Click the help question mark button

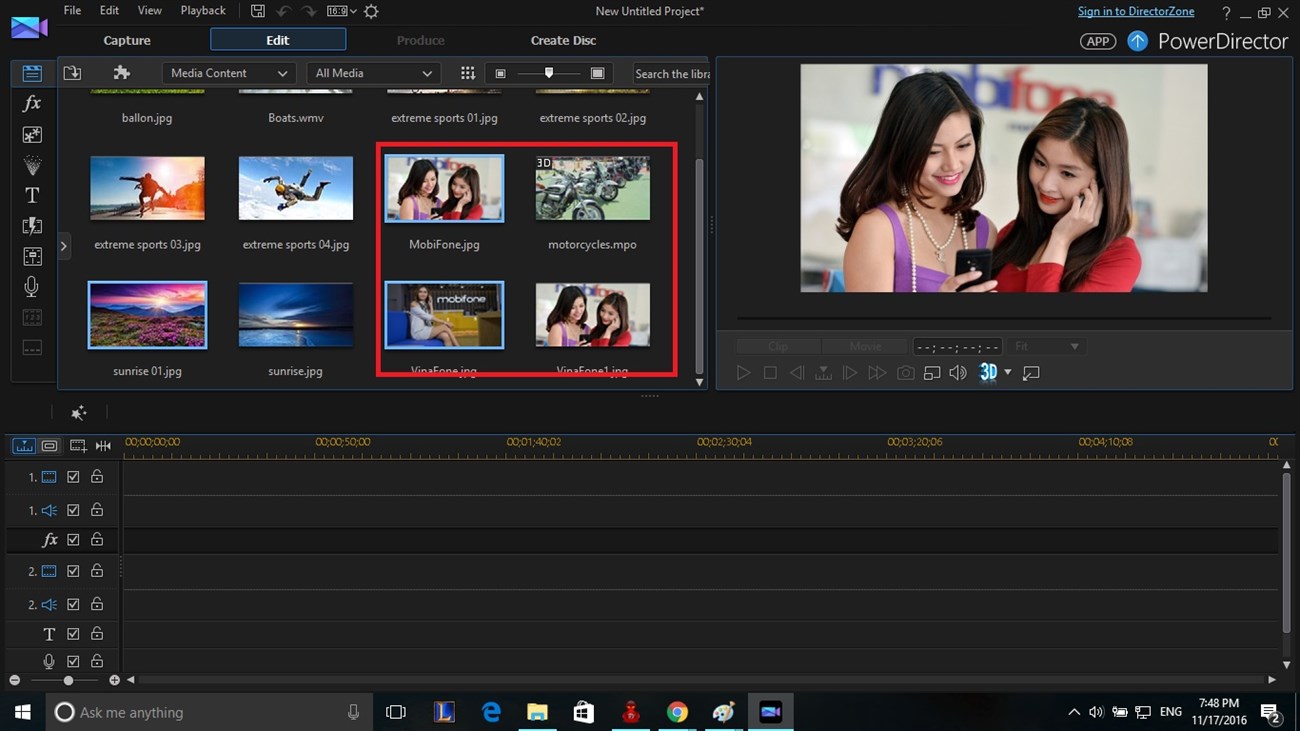(1227, 12)
